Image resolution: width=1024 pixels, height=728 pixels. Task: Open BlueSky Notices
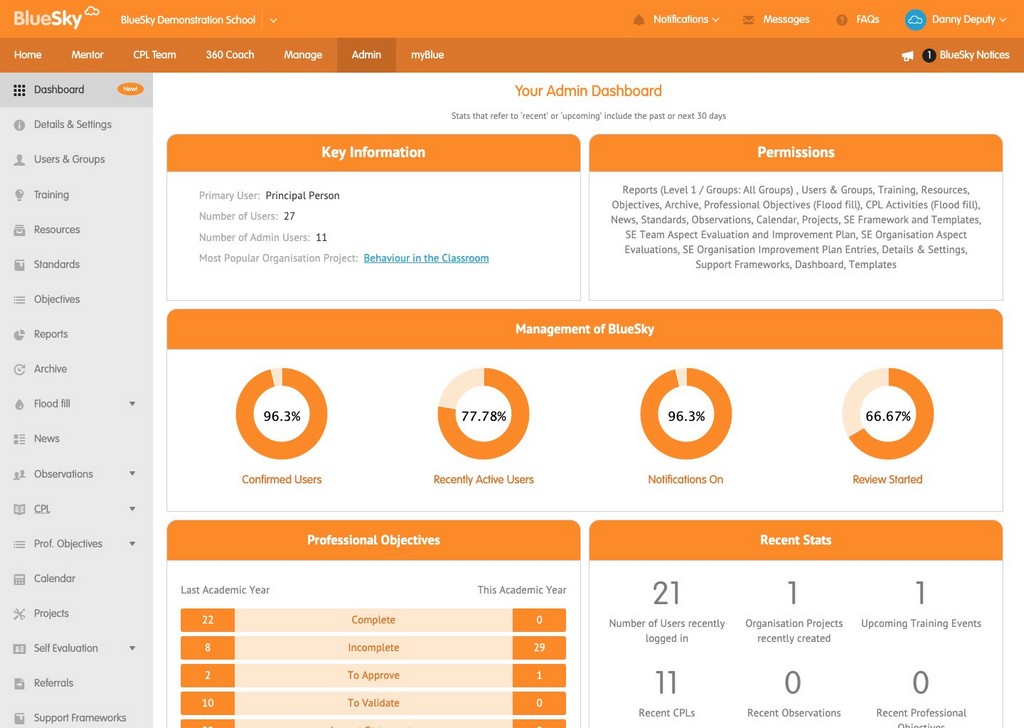coord(974,55)
